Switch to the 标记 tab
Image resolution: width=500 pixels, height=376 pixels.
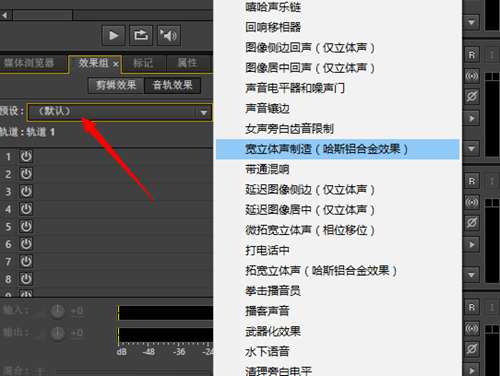143,63
